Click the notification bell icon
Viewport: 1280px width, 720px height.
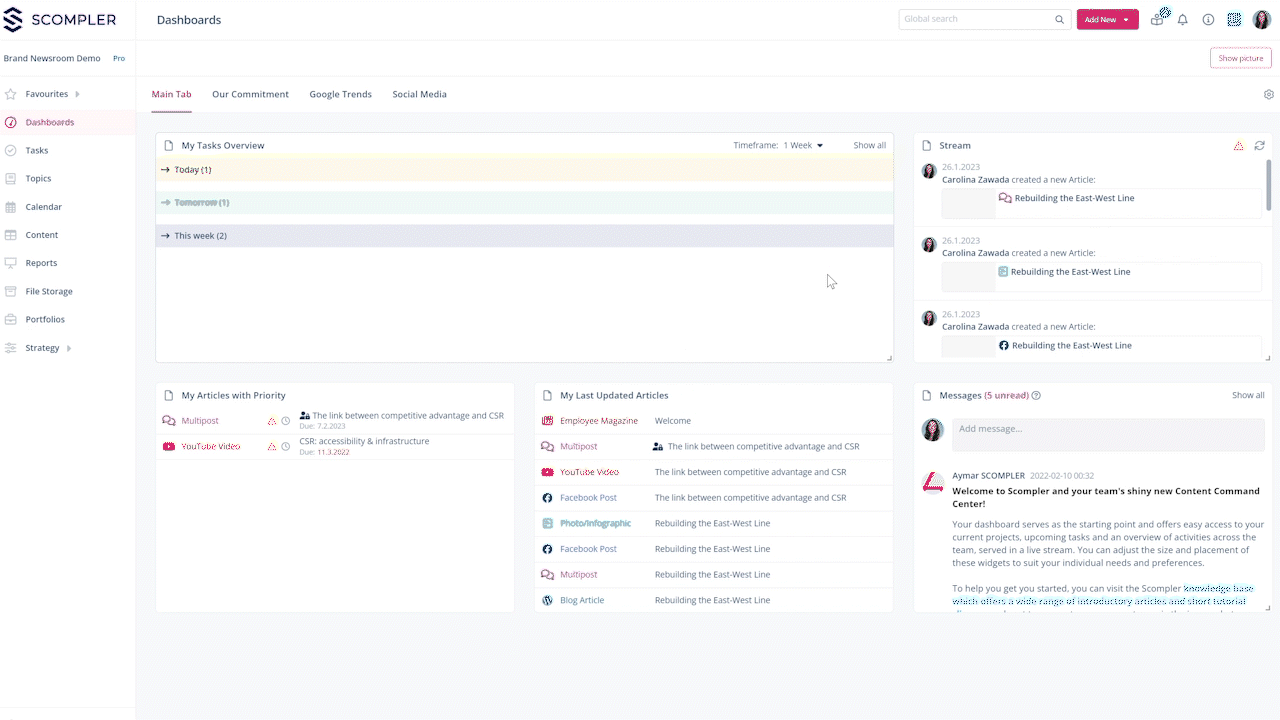(1183, 20)
